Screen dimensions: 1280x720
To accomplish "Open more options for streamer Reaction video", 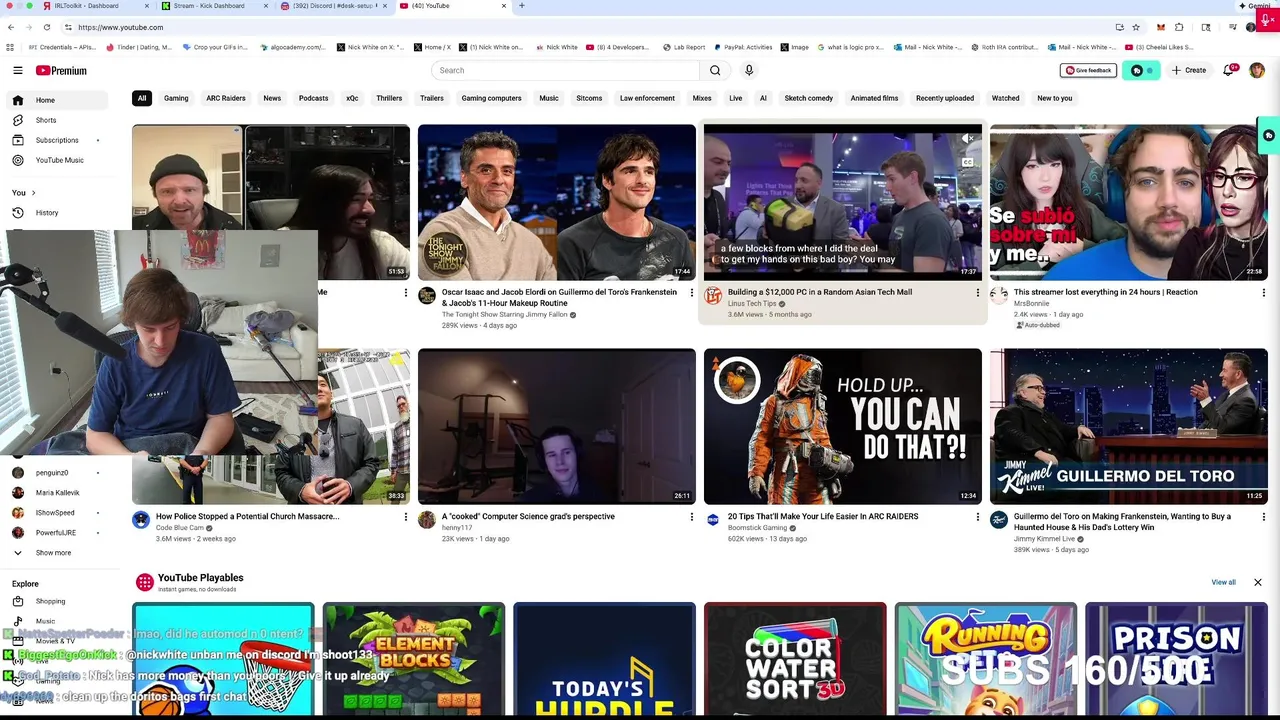I will point(1263,293).
